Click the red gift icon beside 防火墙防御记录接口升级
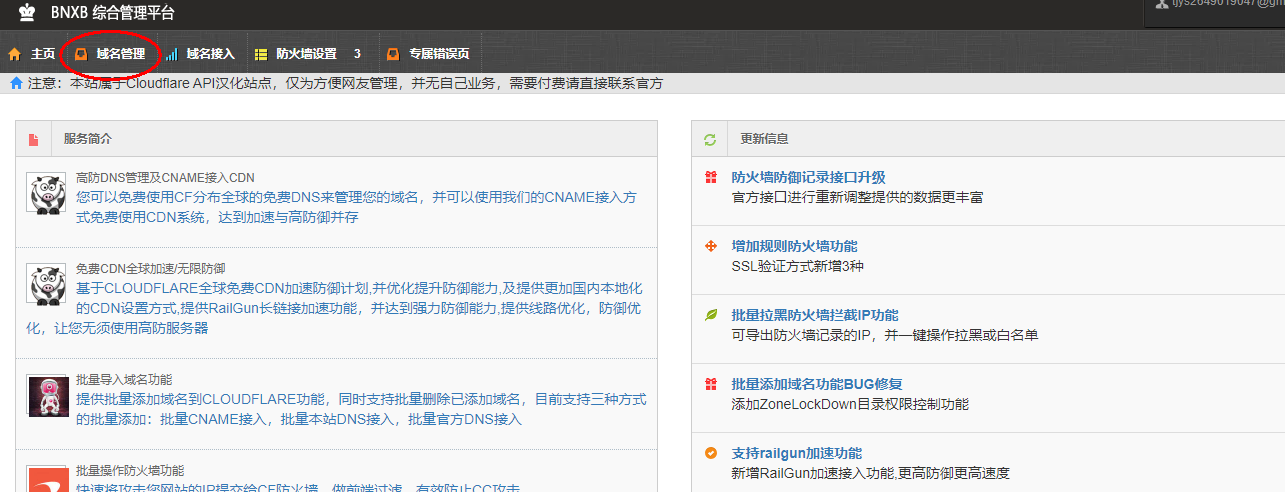Viewport: 1285px width, 492px height. (x=711, y=177)
